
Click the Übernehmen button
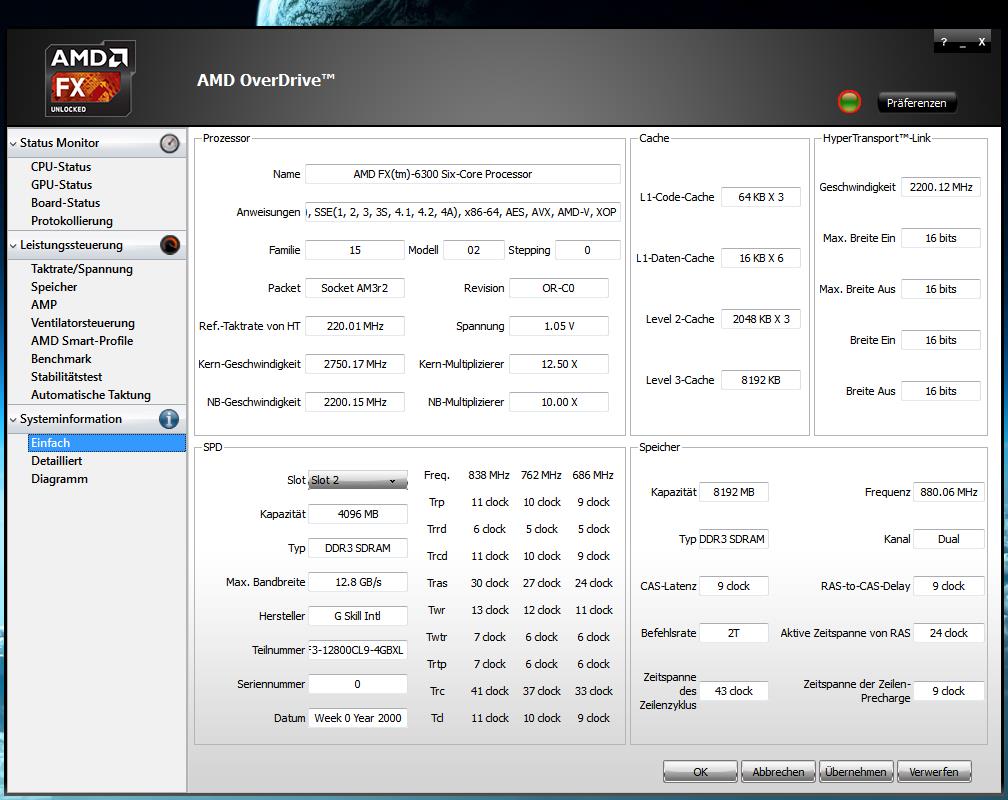point(856,772)
